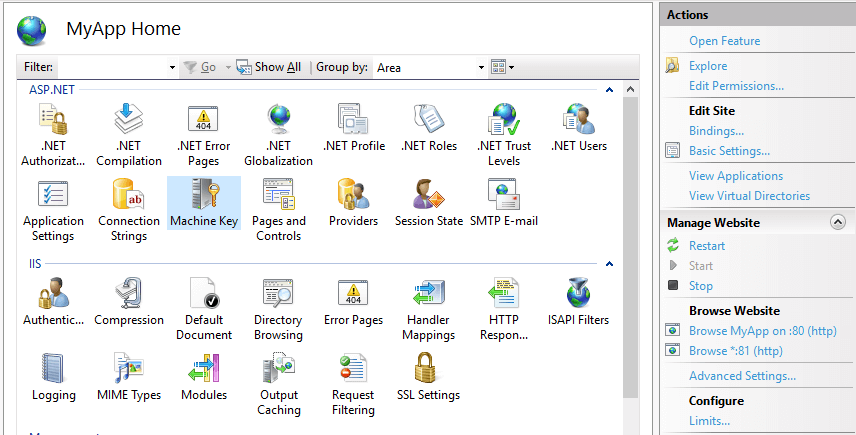Image resolution: width=856 pixels, height=435 pixels.
Task: Click the Go filter button
Action: (x=200, y=67)
